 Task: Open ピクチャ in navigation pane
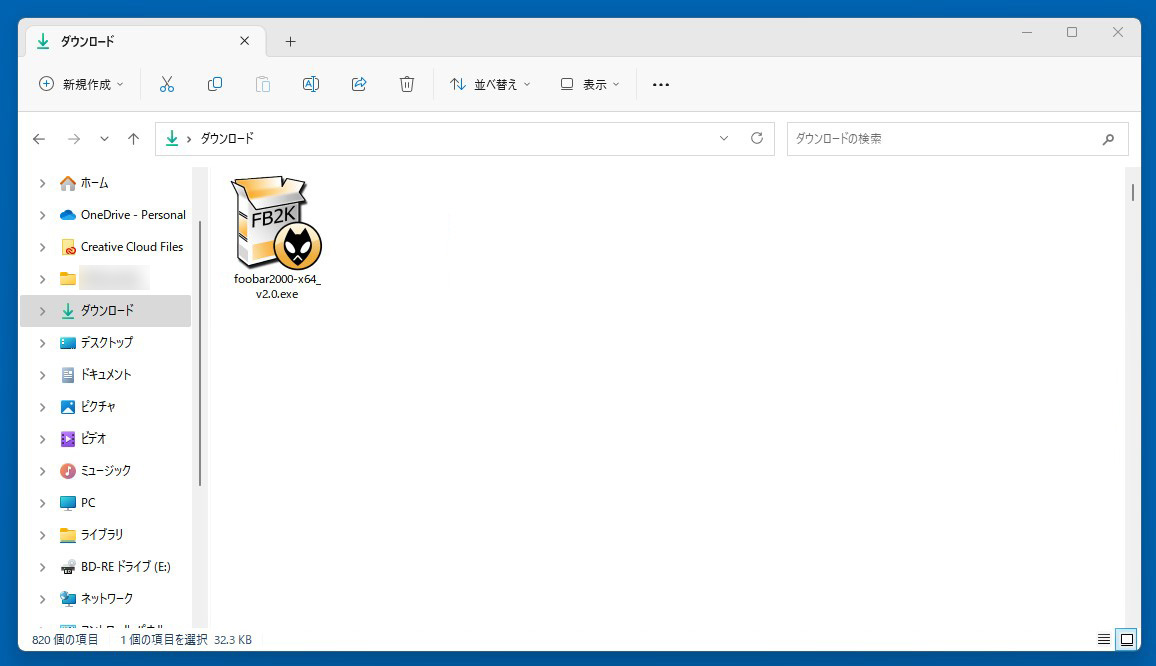(x=97, y=406)
